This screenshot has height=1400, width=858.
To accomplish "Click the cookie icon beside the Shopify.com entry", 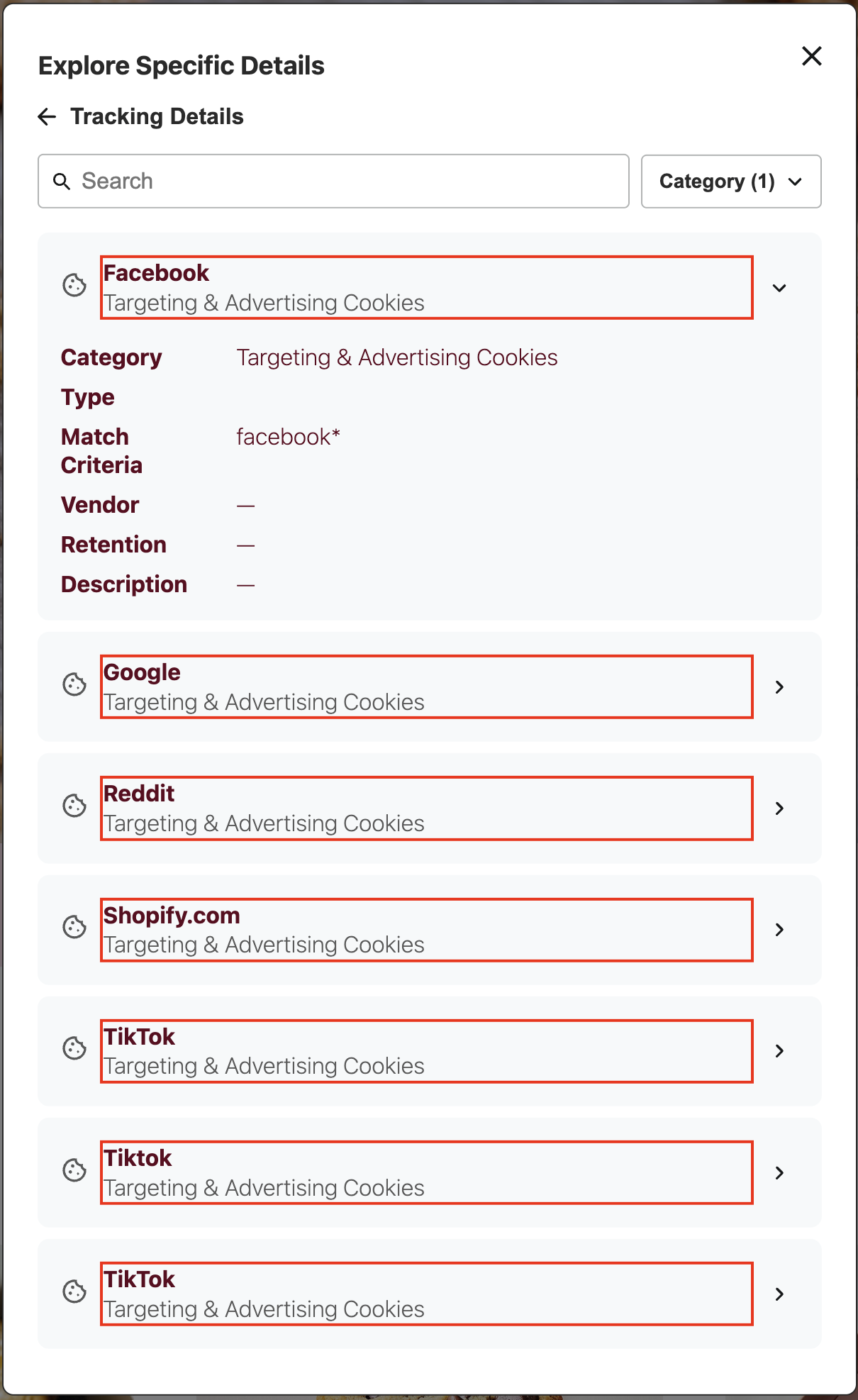I will (74, 928).
